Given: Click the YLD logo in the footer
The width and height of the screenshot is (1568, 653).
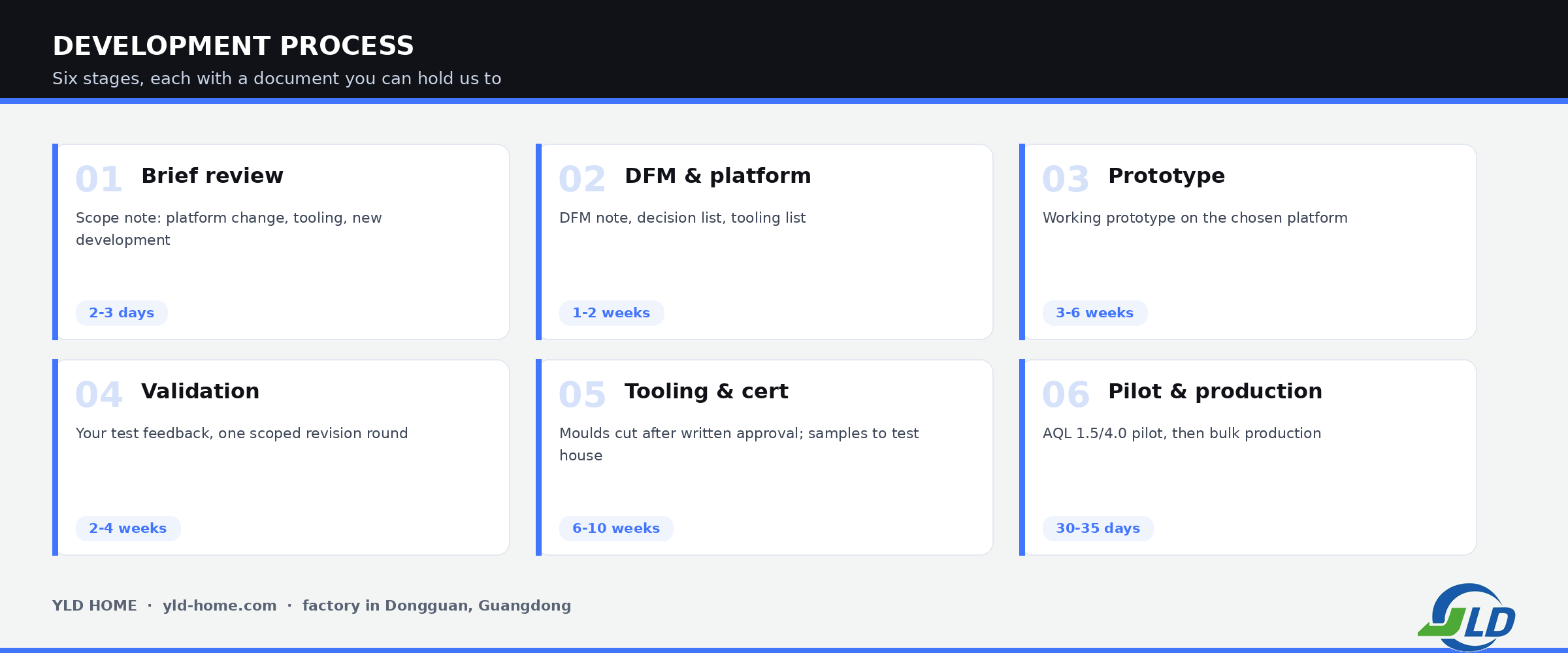Looking at the screenshot, I should 1467,617.
